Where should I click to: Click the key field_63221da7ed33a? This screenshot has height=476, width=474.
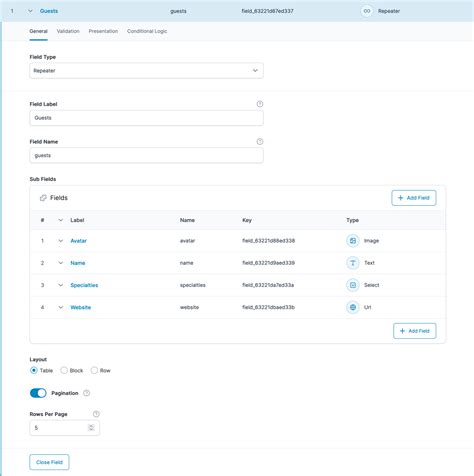(268, 285)
